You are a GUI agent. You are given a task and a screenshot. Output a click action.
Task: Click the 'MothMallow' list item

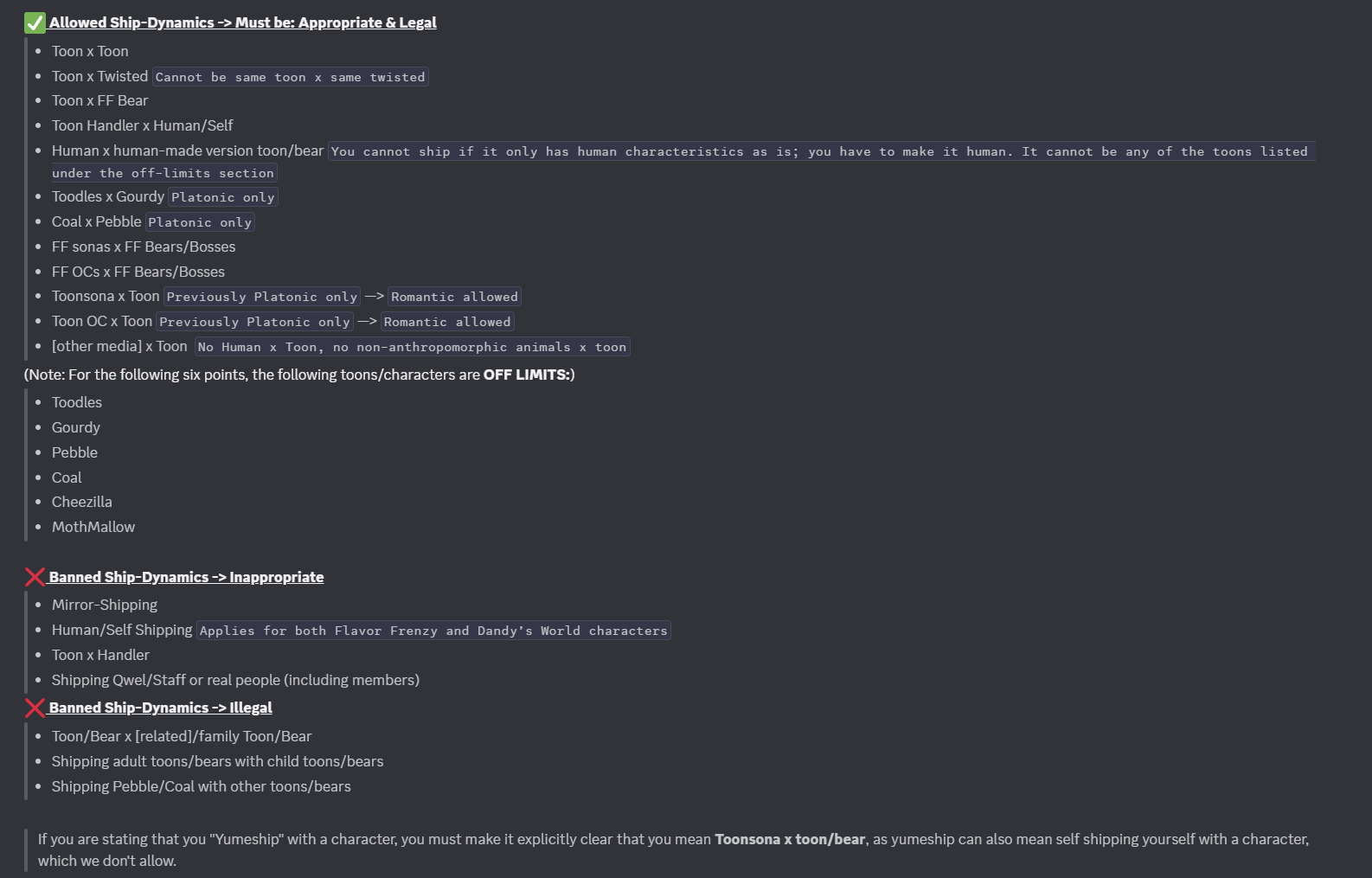click(x=93, y=527)
